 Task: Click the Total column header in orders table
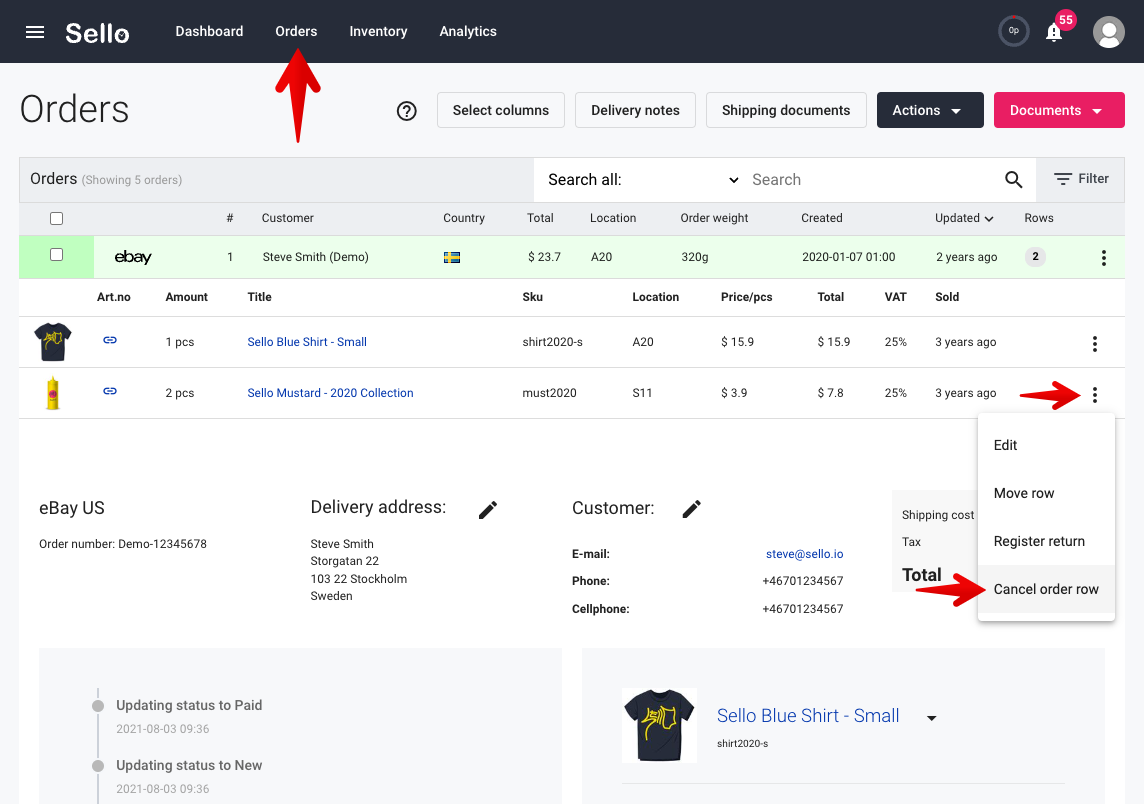540,218
